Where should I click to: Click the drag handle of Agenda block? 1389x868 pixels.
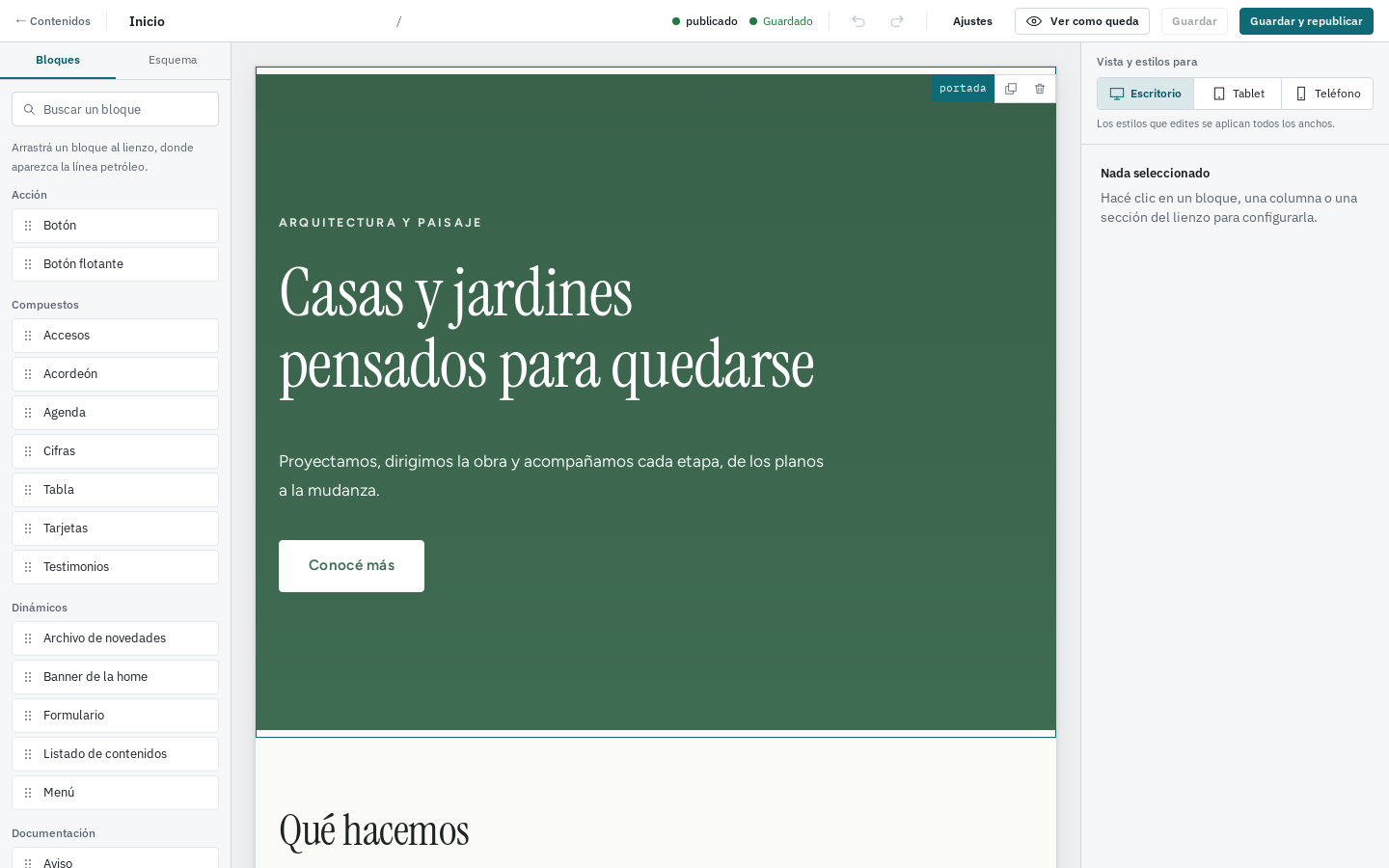click(28, 413)
